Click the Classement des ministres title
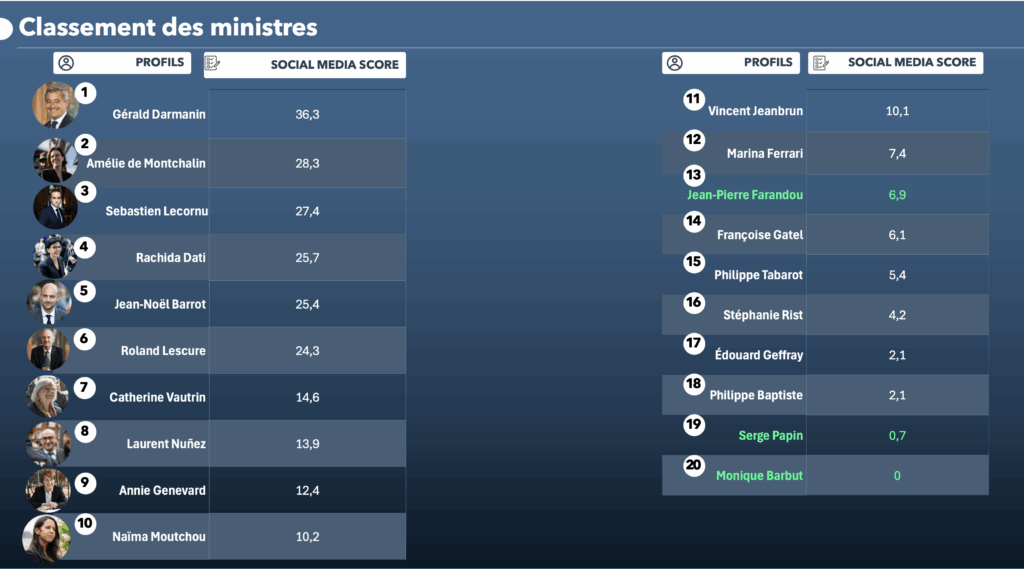Viewport: 1024px width, 569px height. tap(168, 27)
